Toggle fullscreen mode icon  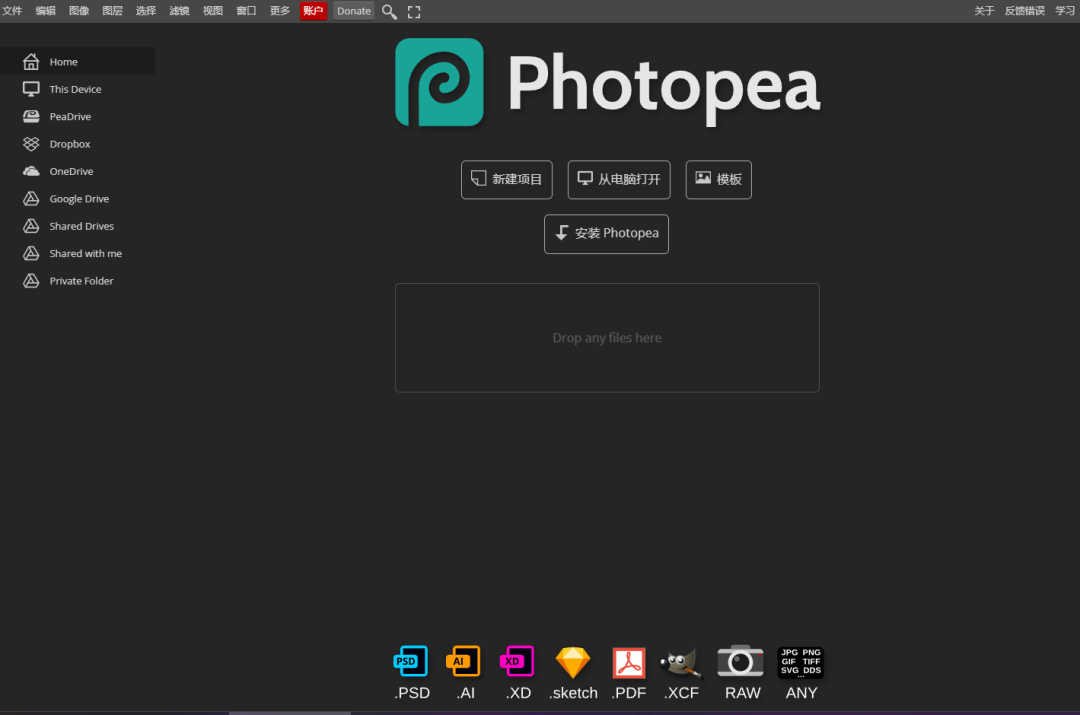414,12
